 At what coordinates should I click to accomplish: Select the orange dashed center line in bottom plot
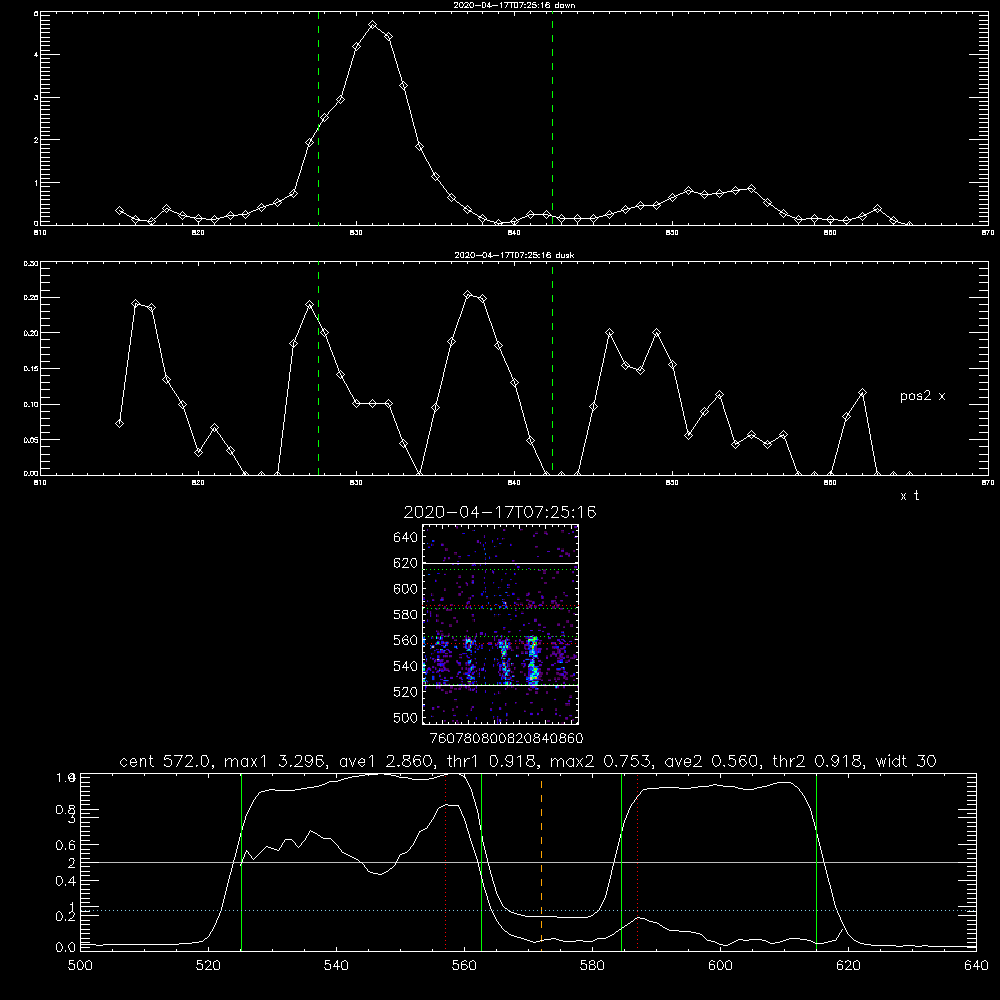[541, 861]
